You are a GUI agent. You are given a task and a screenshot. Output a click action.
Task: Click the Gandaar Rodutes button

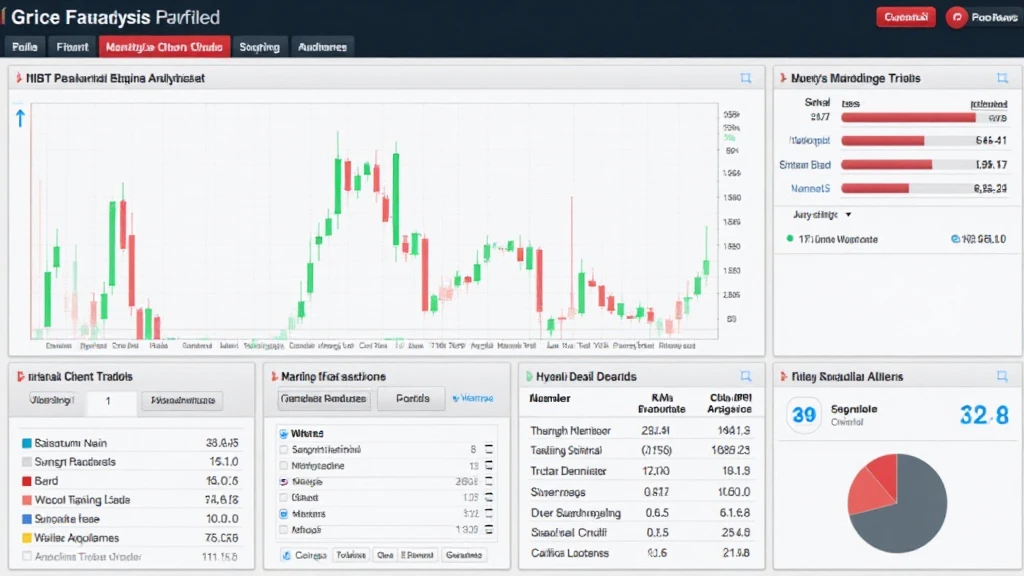tap(323, 398)
